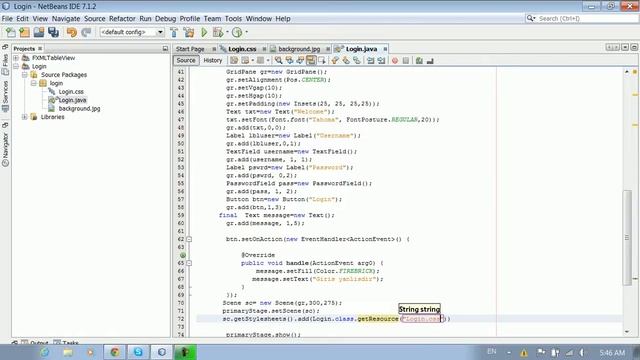
Task: Collapse code fold at line 65
Action: 189,263
